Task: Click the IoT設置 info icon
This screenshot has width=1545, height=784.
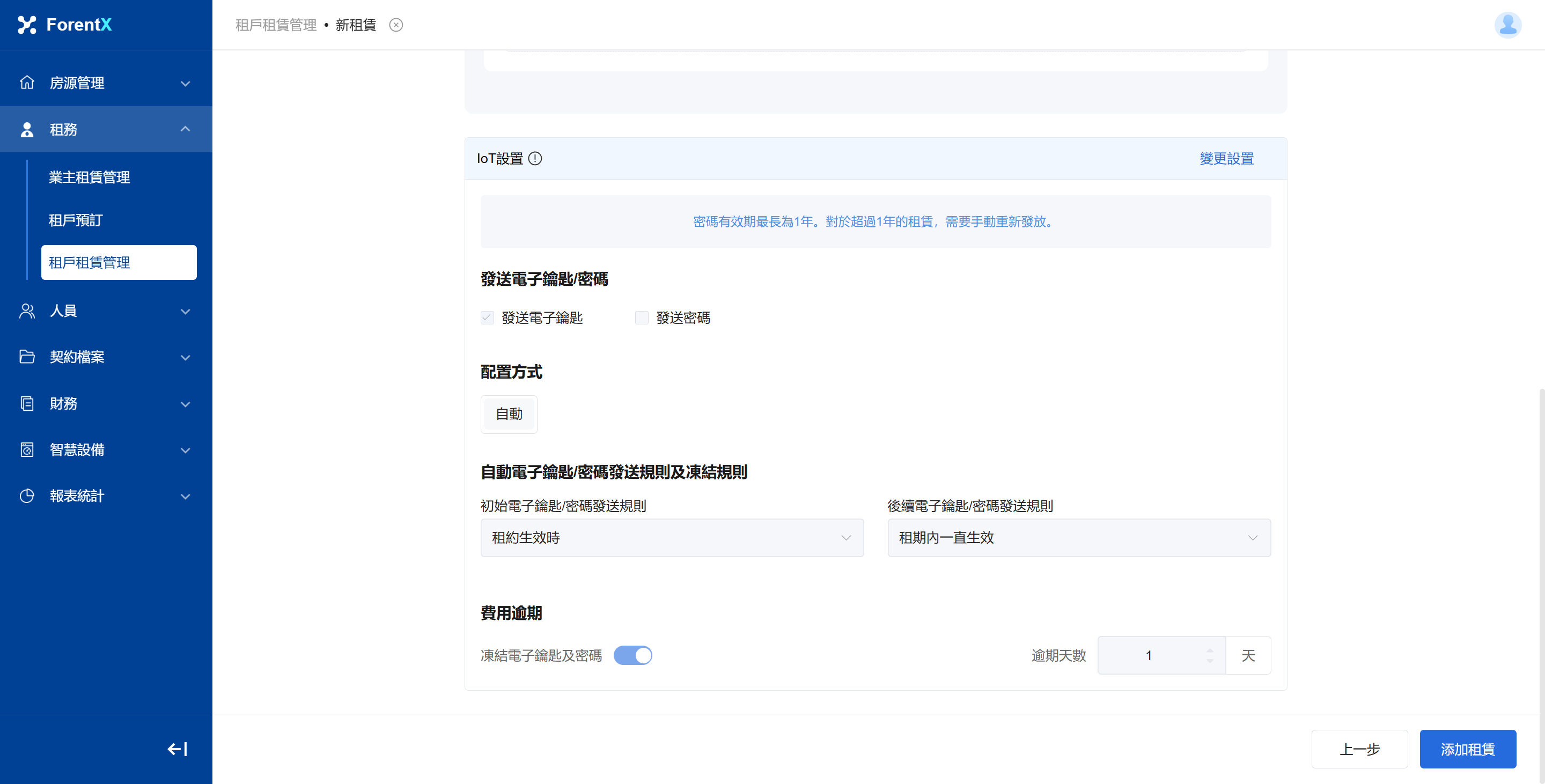Action: click(535, 158)
